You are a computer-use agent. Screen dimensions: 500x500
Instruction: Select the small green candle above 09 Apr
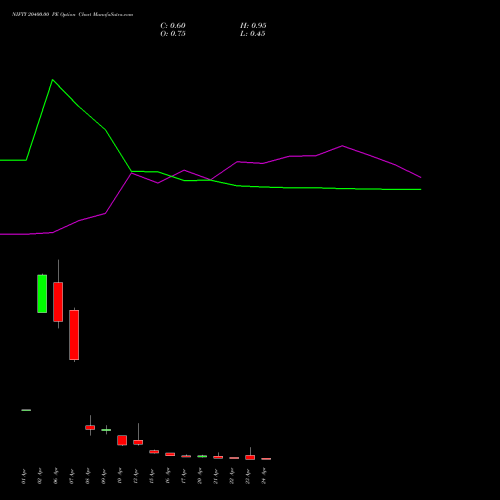pos(106,430)
